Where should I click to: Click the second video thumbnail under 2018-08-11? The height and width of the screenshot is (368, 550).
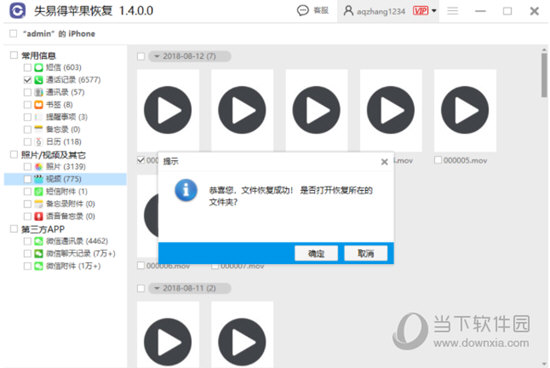point(242,335)
